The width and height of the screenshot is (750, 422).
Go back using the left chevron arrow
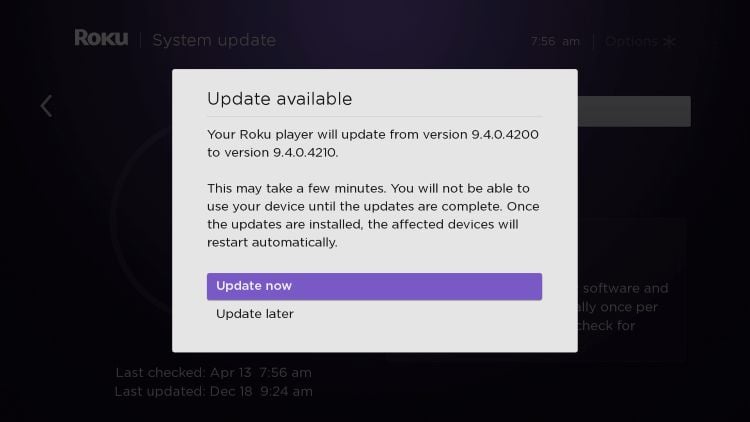click(46, 106)
